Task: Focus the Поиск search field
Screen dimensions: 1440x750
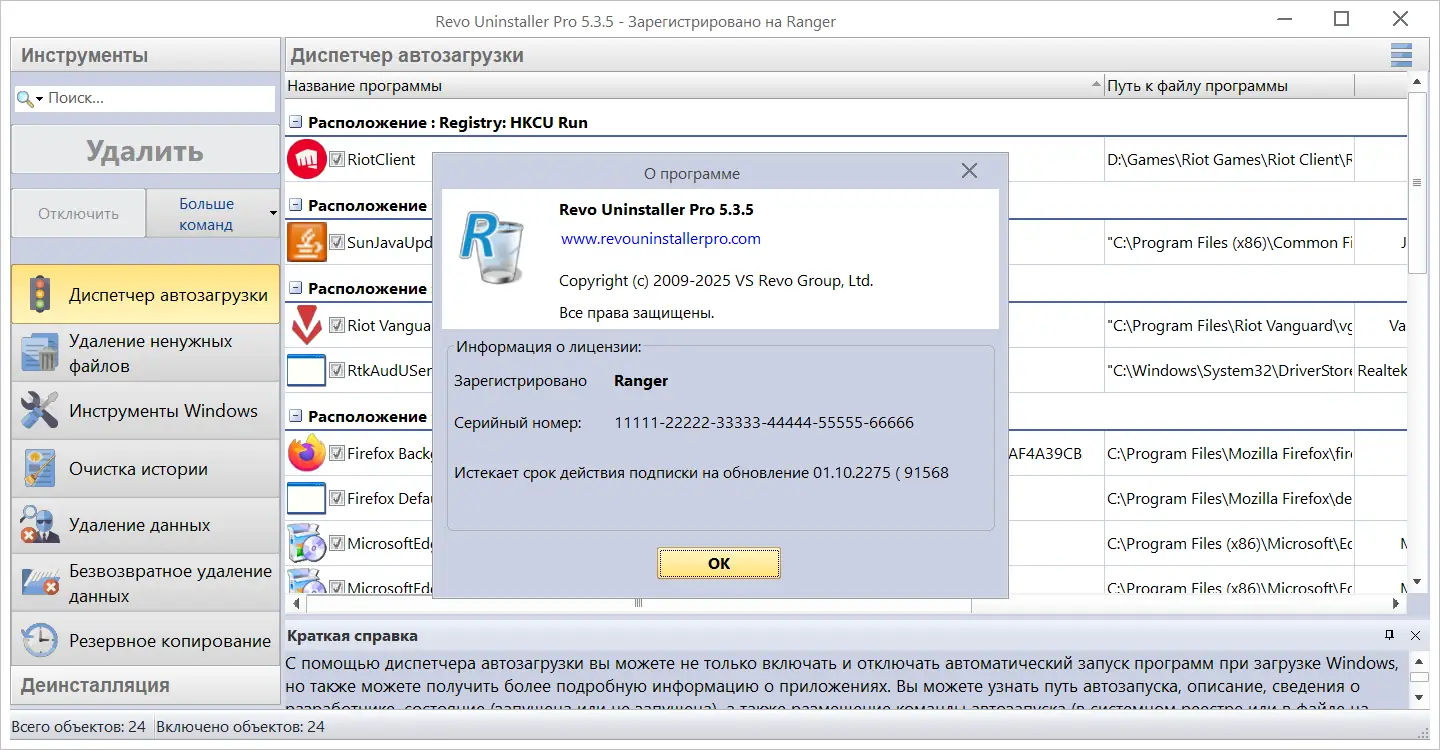Action: [160, 98]
